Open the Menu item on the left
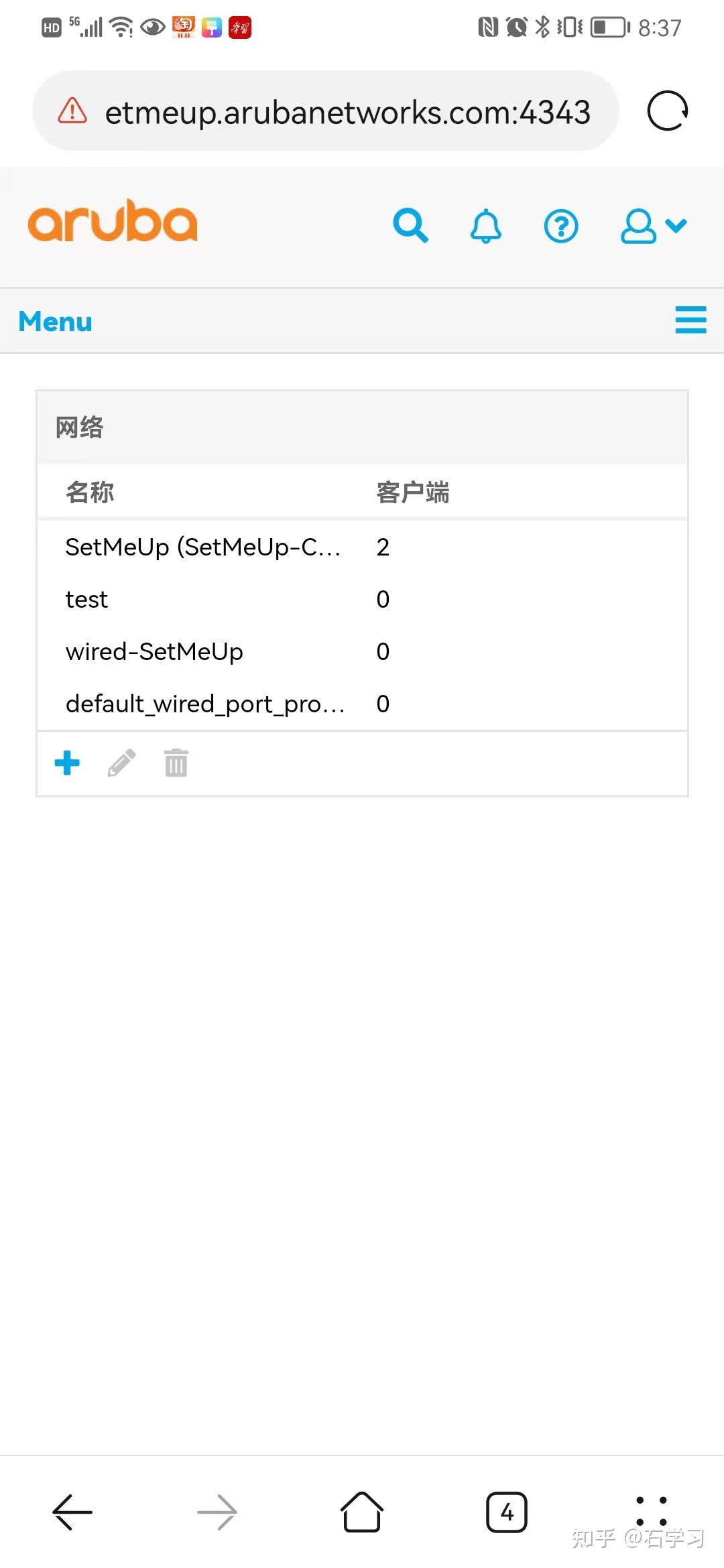The image size is (724, 1568). (55, 322)
